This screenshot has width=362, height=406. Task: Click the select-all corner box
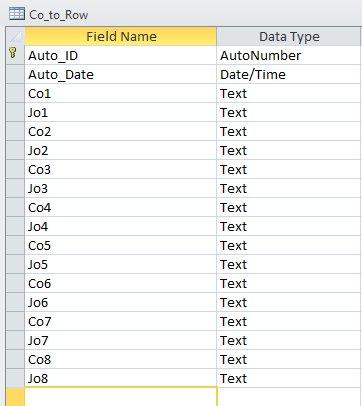point(15,36)
